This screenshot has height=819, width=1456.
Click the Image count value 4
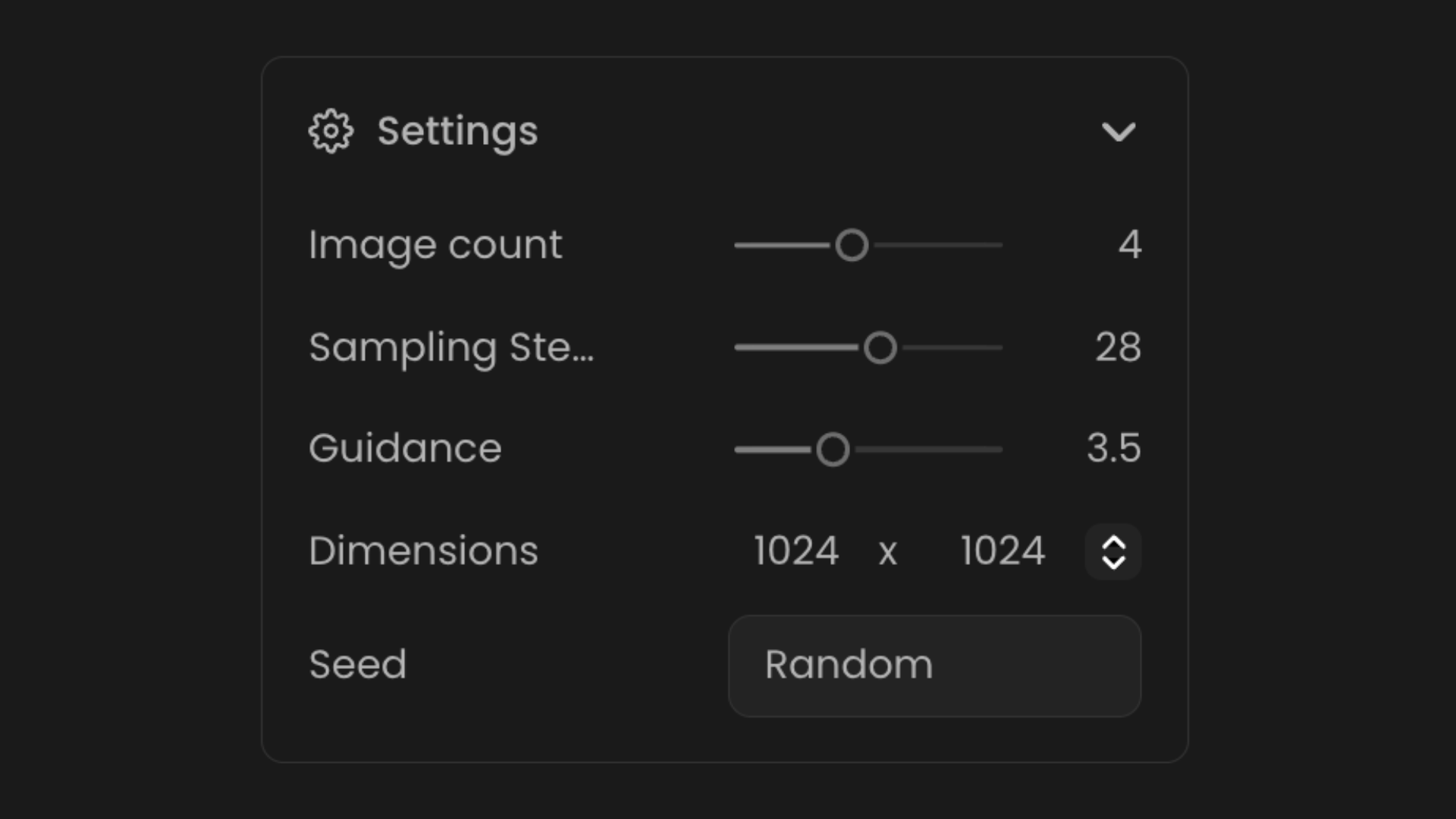(1129, 245)
